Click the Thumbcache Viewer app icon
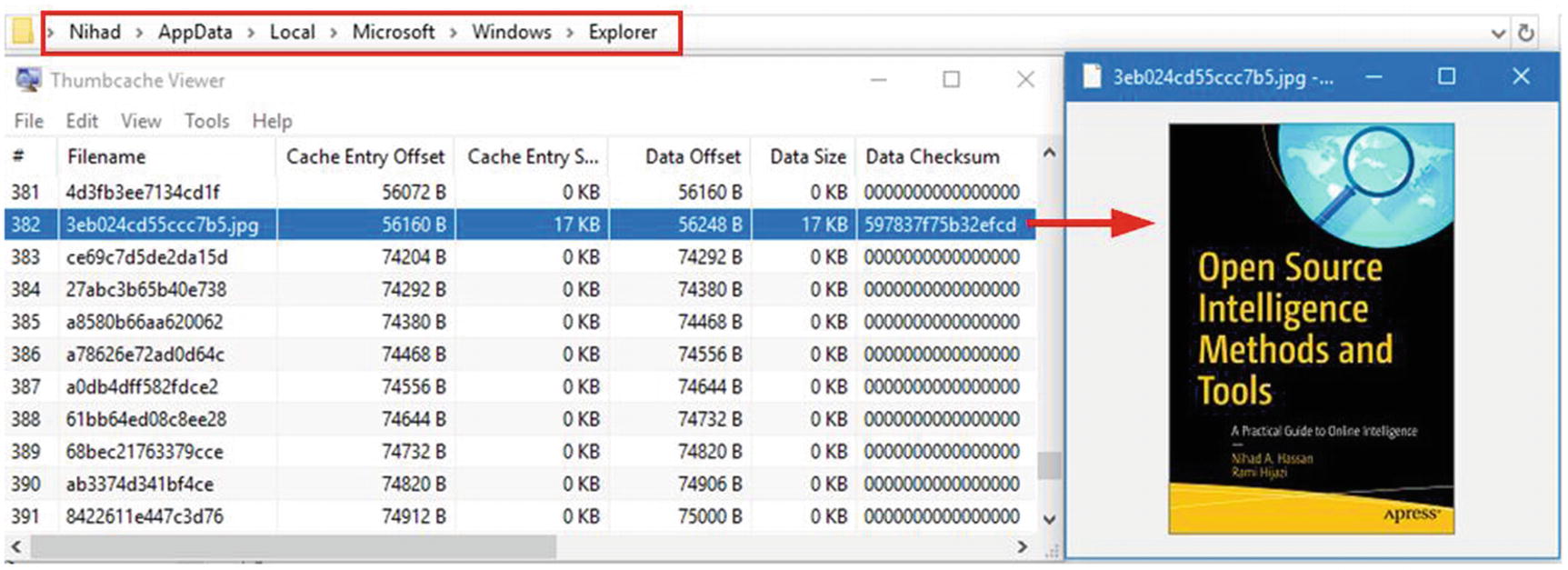 pos(28,80)
